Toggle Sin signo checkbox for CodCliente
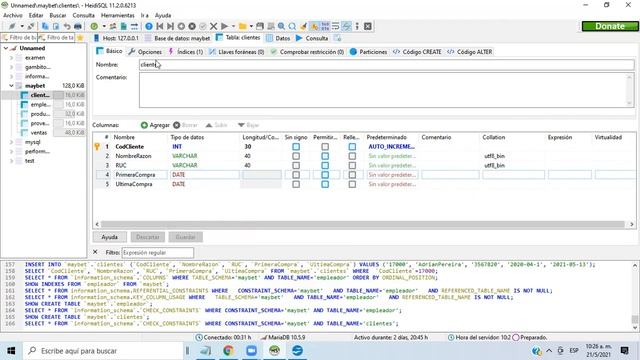The image size is (640, 360). coord(296,147)
